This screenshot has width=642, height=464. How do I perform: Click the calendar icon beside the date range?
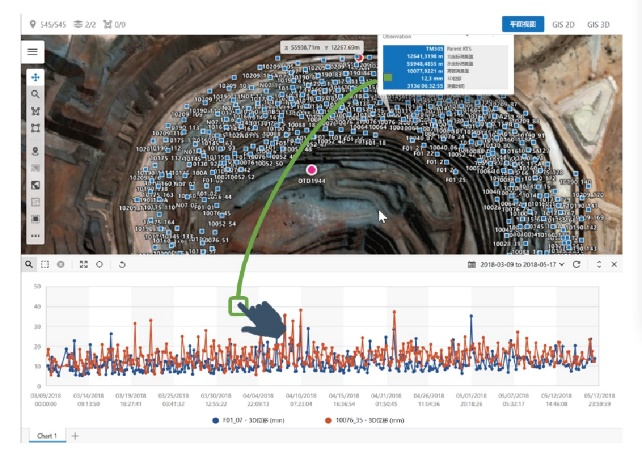[472, 265]
